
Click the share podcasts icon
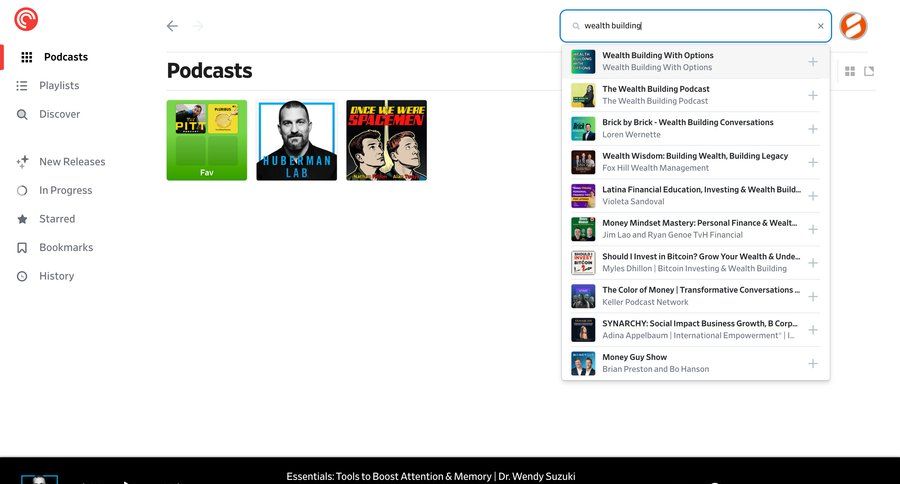869,71
